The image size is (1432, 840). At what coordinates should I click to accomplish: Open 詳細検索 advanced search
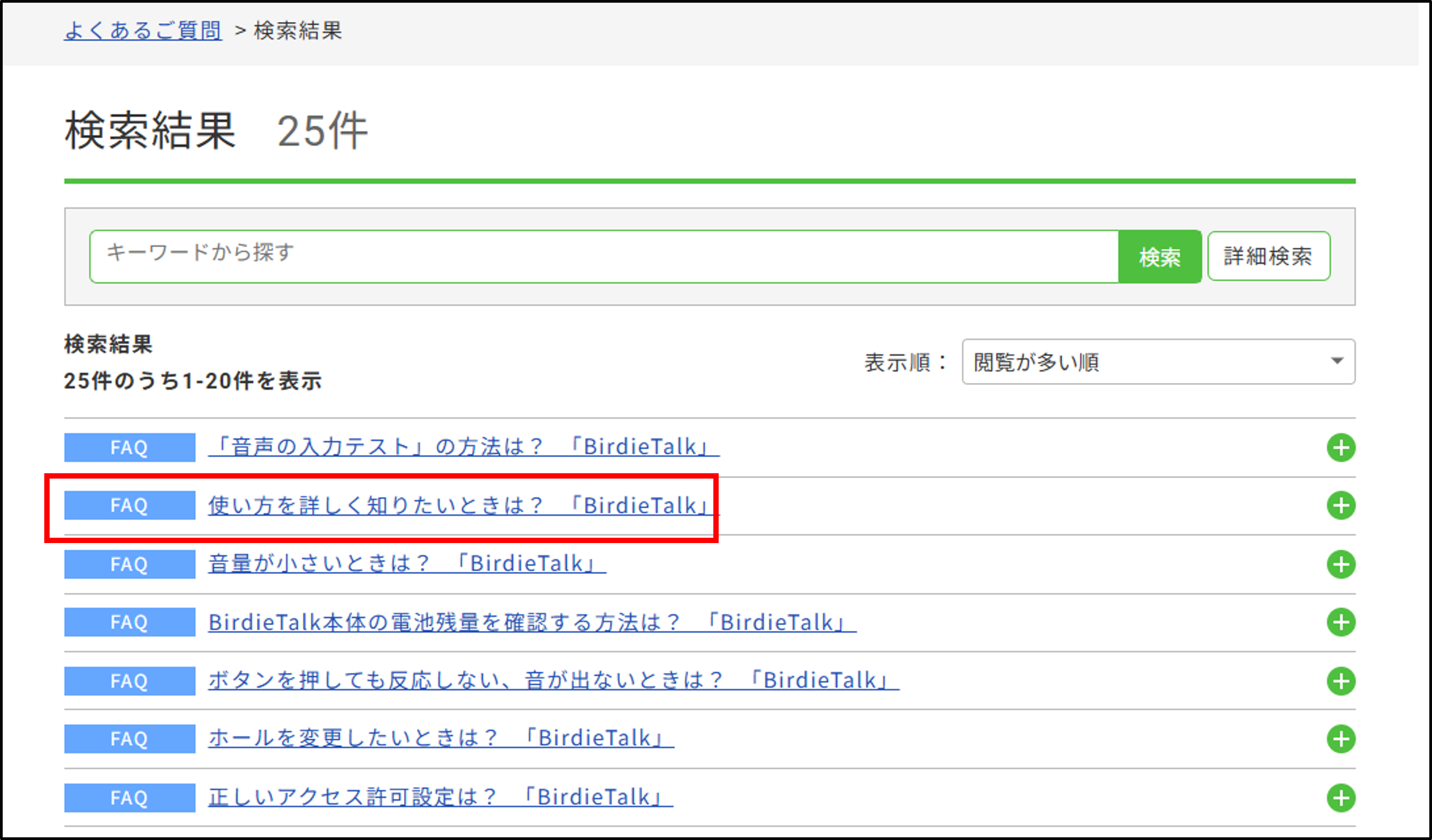coord(1268,256)
